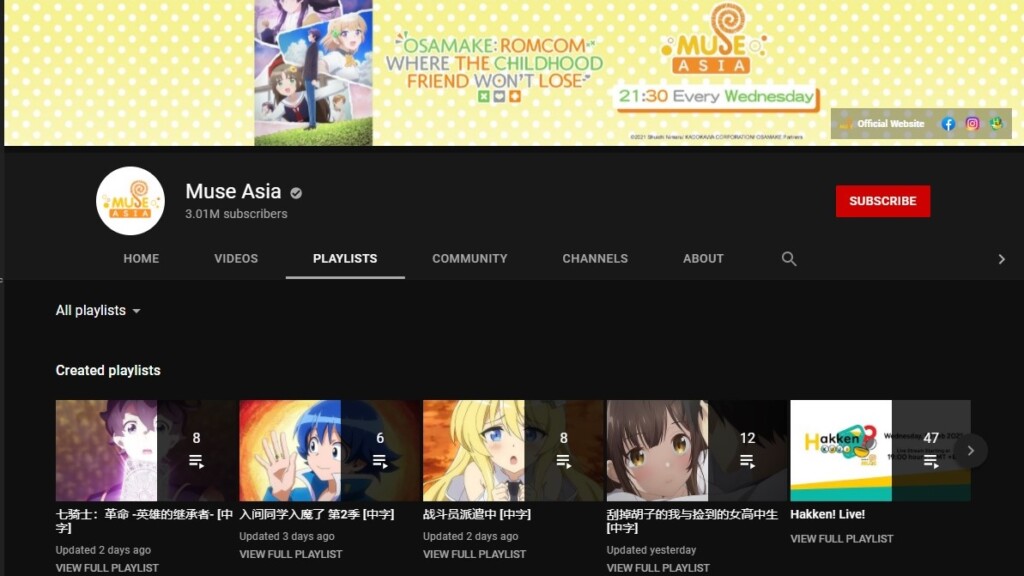Expand the All playlists dropdown
The height and width of the screenshot is (576, 1024).
98,310
